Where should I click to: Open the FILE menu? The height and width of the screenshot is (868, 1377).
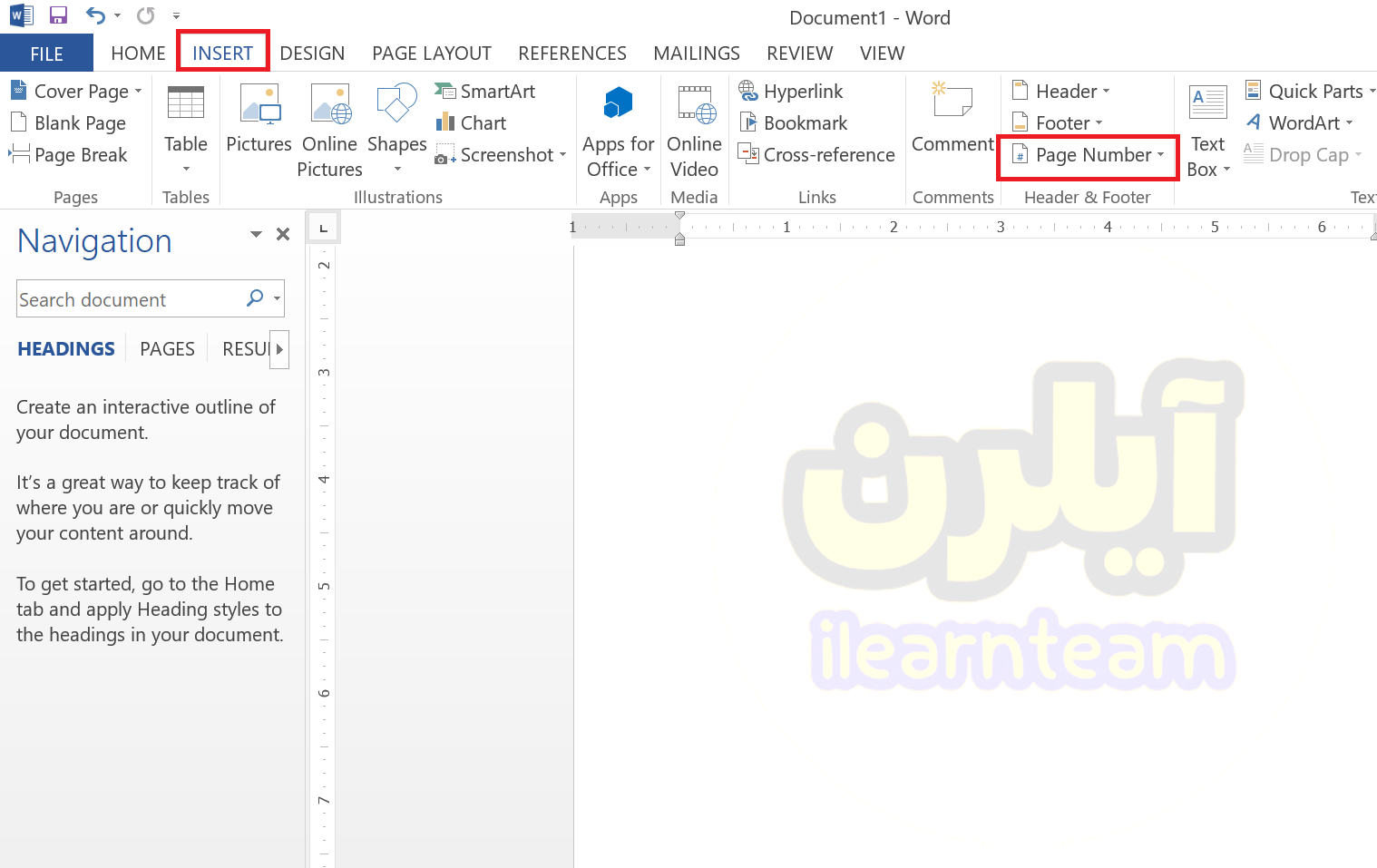click(46, 54)
